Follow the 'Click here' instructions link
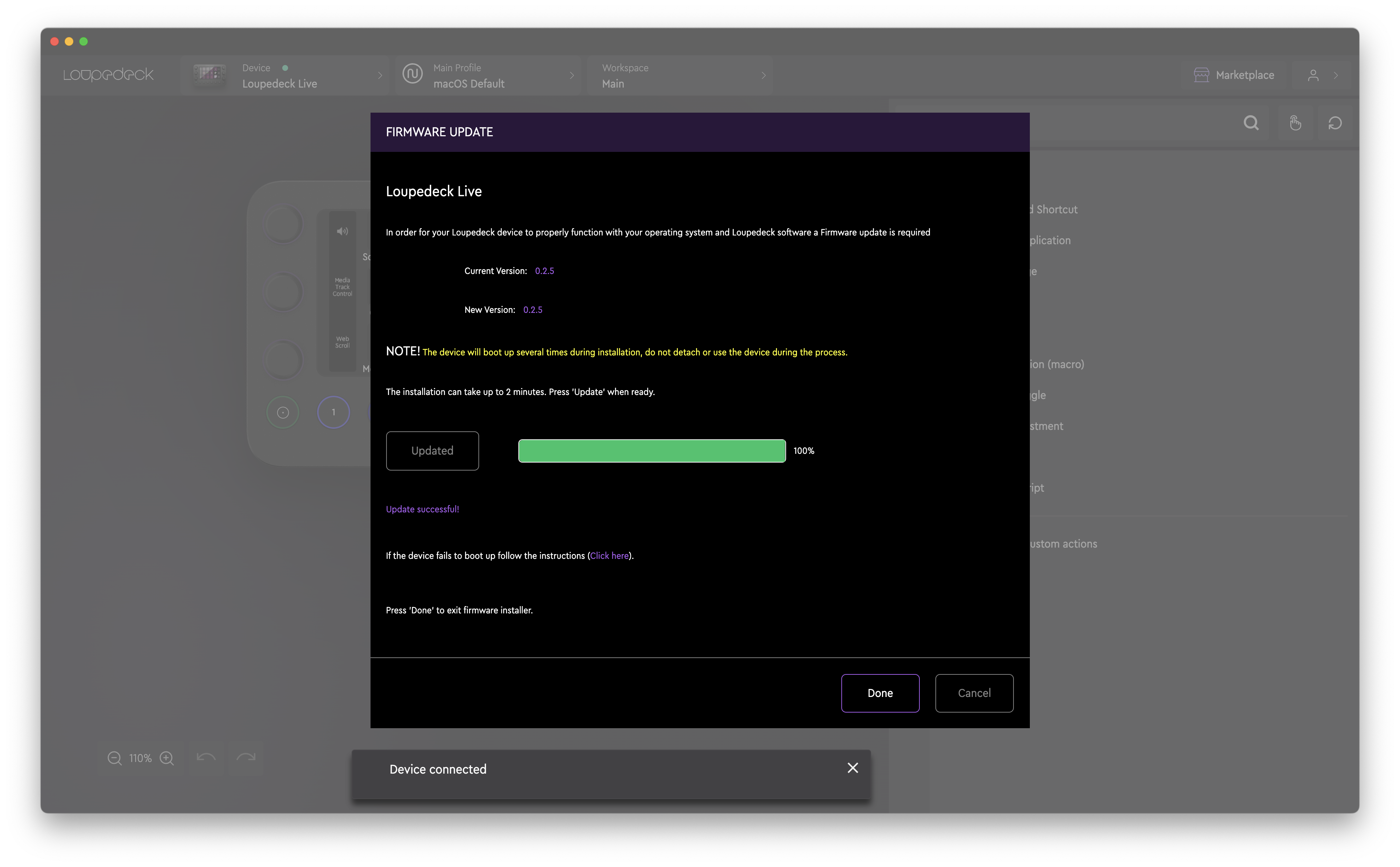The height and width of the screenshot is (867, 1400). (x=609, y=556)
